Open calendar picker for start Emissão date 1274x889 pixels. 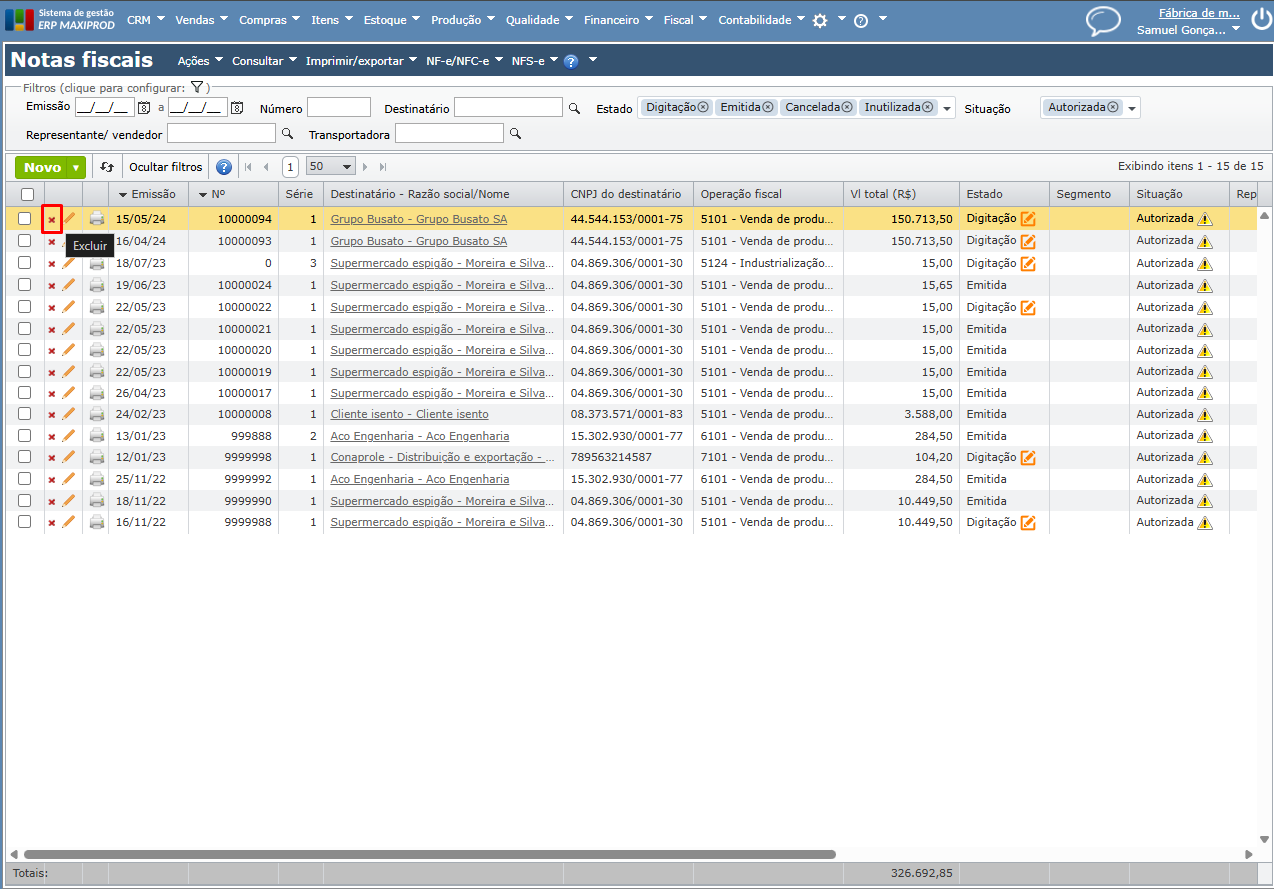[x=144, y=108]
